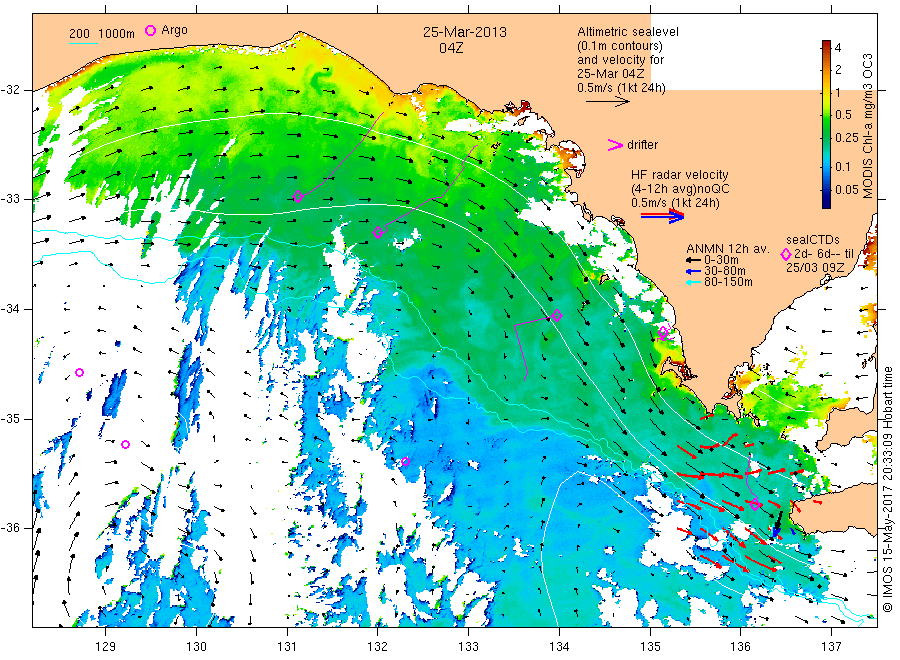The width and height of the screenshot is (900, 660).
Task: Click the magenta drifter arrowhead legend symbol
Action: tap(615, 145)
